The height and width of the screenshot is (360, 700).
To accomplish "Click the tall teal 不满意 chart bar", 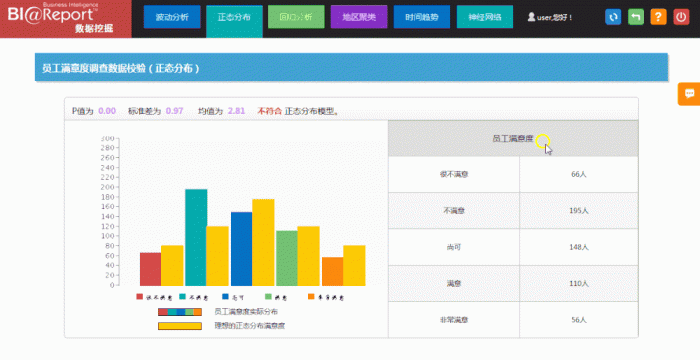I will tap(196, 238).
